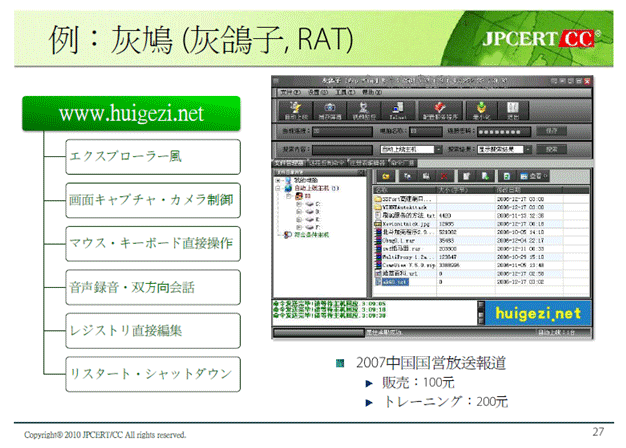626x448 pixels.
Task: Click the computer name input field
Action: (426, 131)
